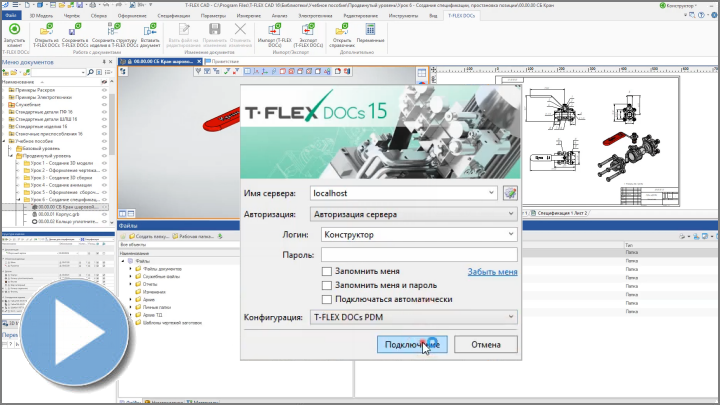
Task: Click the Вставить документ ribbon icon
Action: [150, 30]
